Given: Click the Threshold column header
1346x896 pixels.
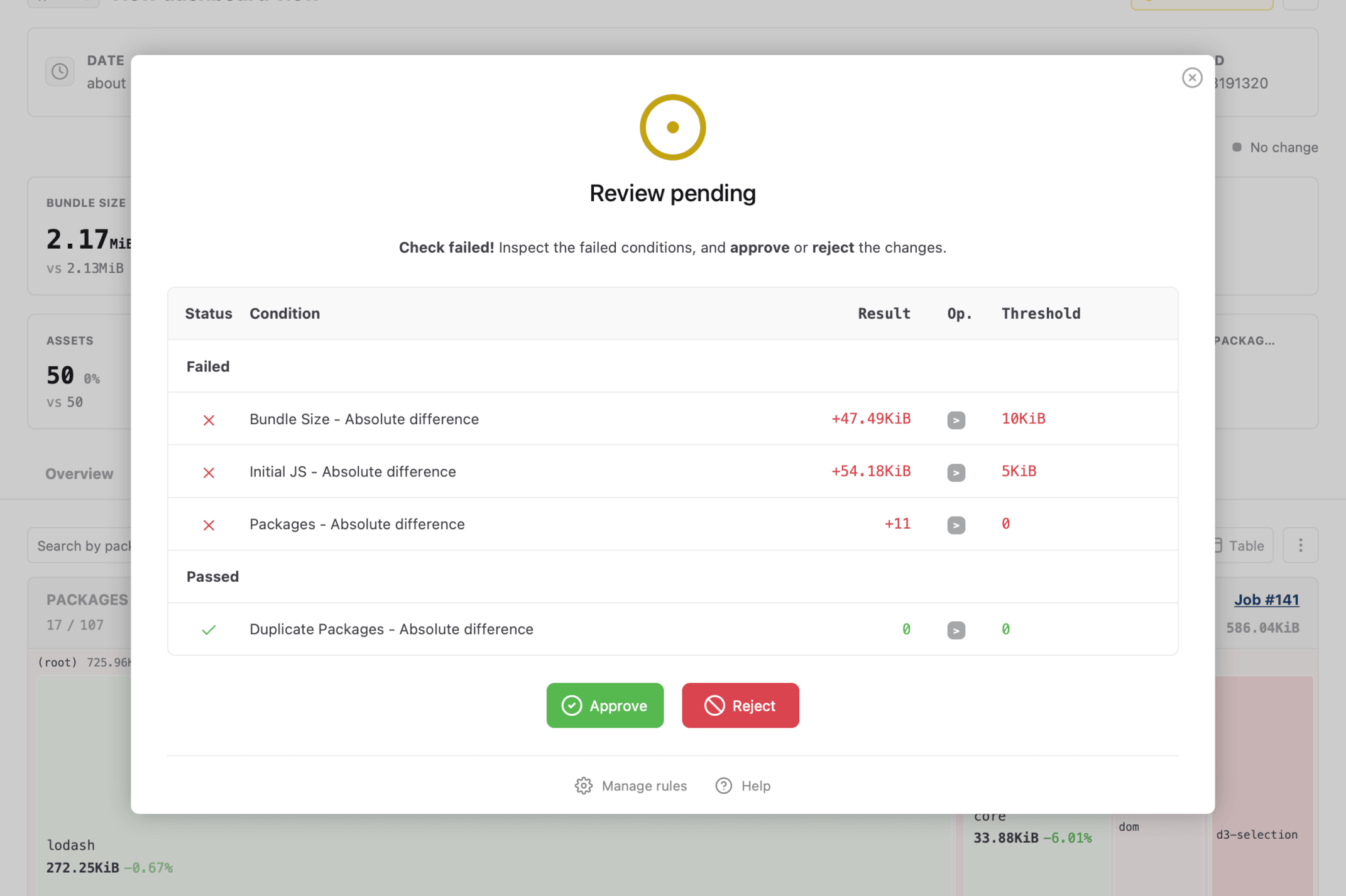Looking at the screenshot, I should coord(1041,314).
